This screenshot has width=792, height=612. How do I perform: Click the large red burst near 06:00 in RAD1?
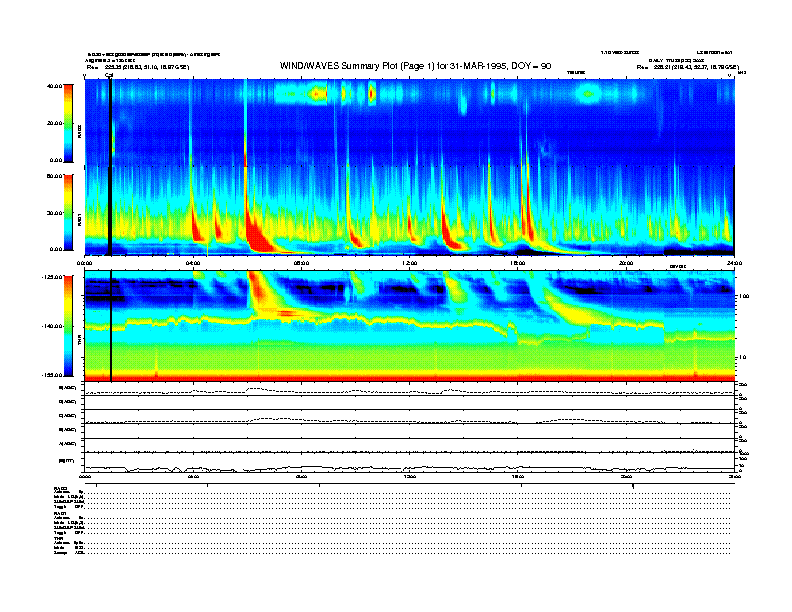(258, 232)
